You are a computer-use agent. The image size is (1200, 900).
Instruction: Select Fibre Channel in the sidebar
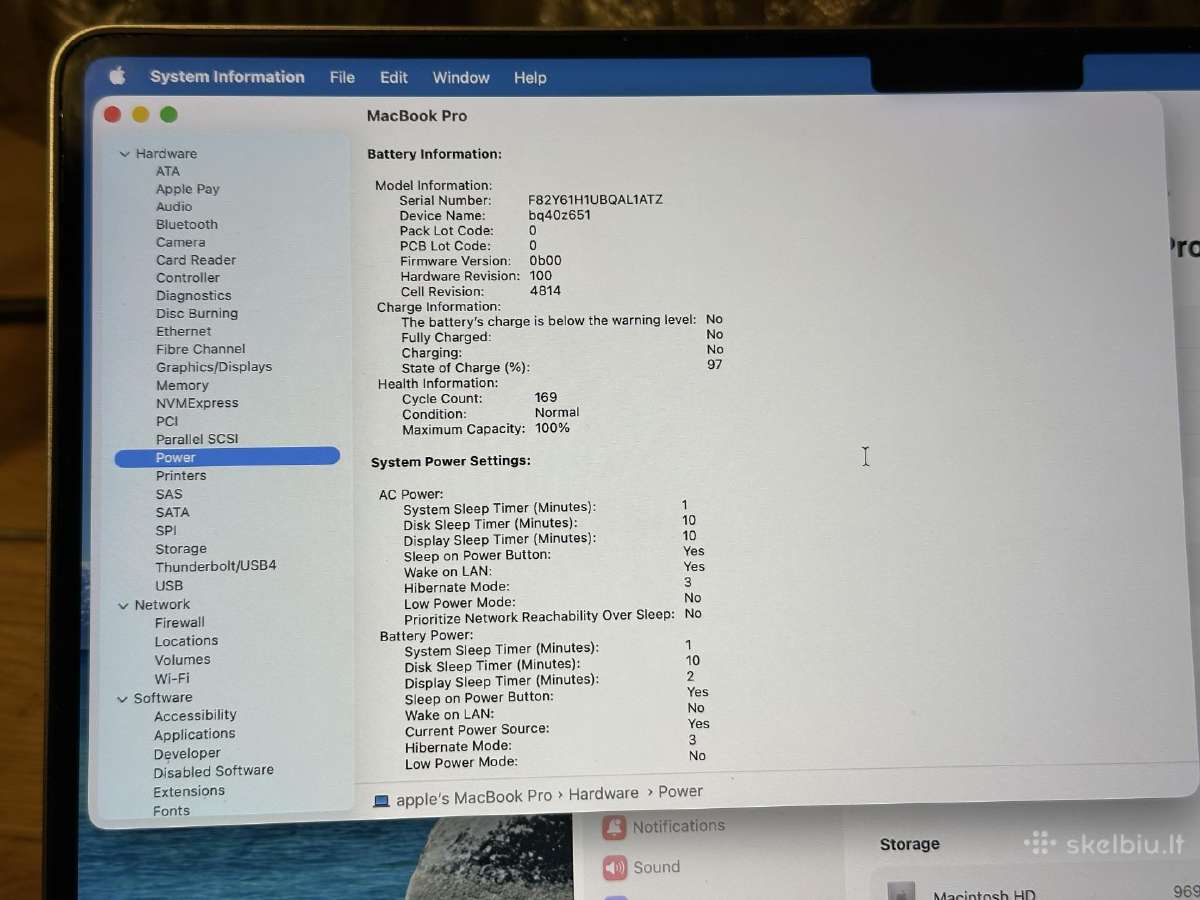coord(201,349)
